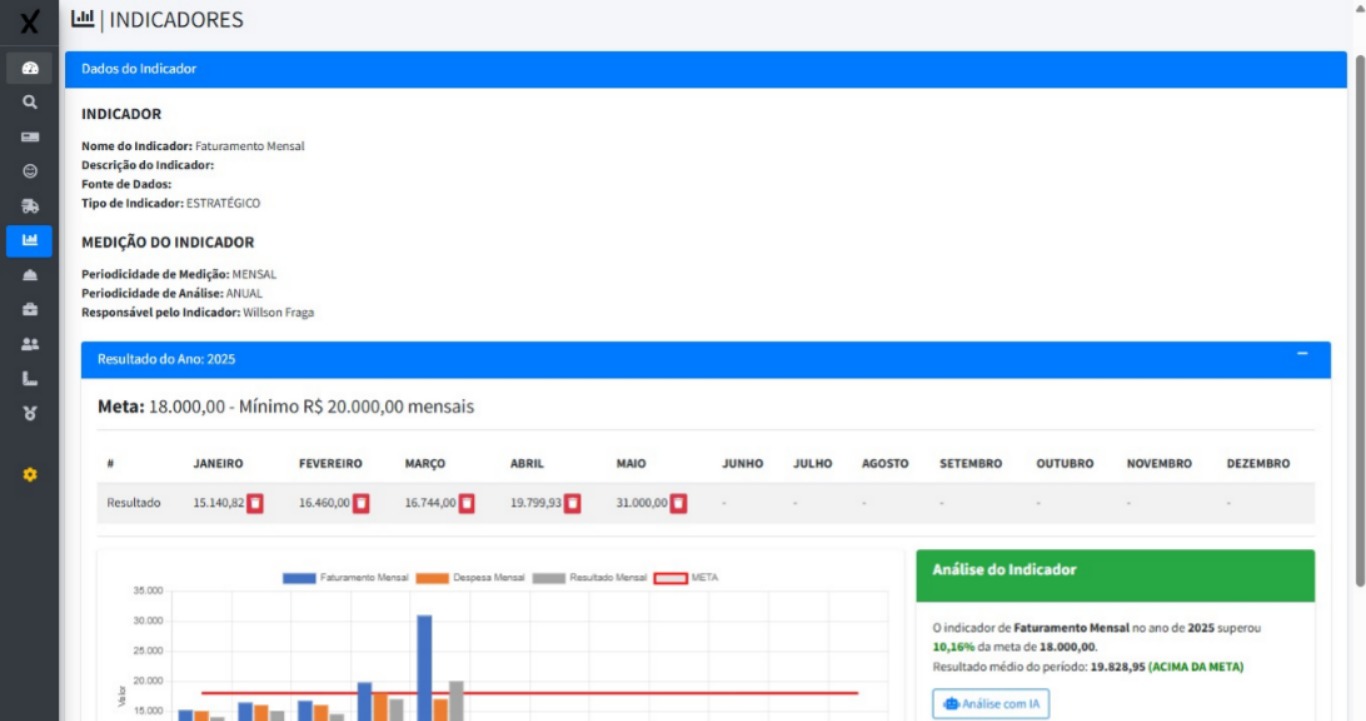Screen dimensions: 1366x721
Task: Click the META red legend swatch
Action: [x=670, y=578]
